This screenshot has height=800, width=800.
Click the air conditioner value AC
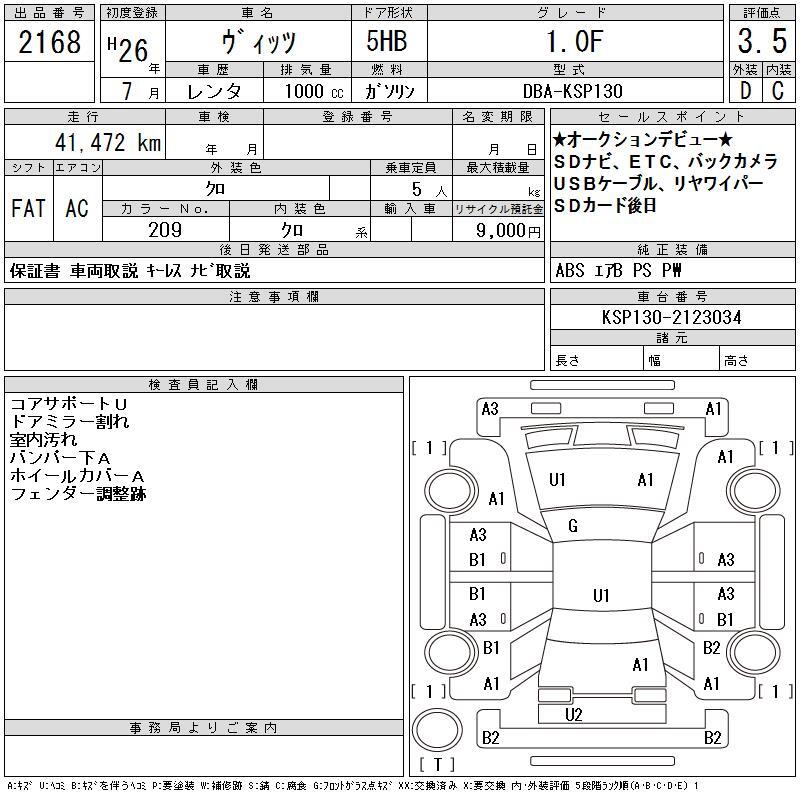tap(77, 208)
